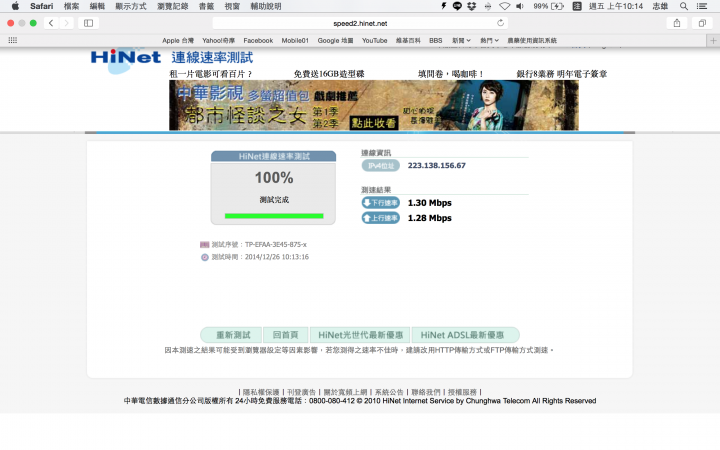Open the BBS bookmark
Screen dimensions: 720x450
[435, 40]
